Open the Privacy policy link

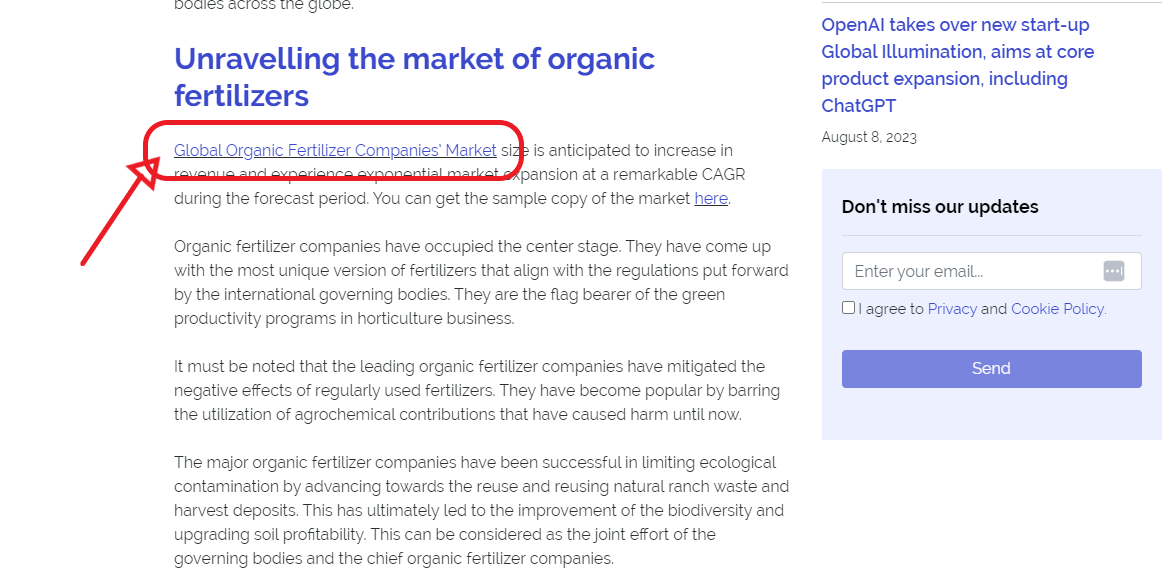tap(952, 308)
